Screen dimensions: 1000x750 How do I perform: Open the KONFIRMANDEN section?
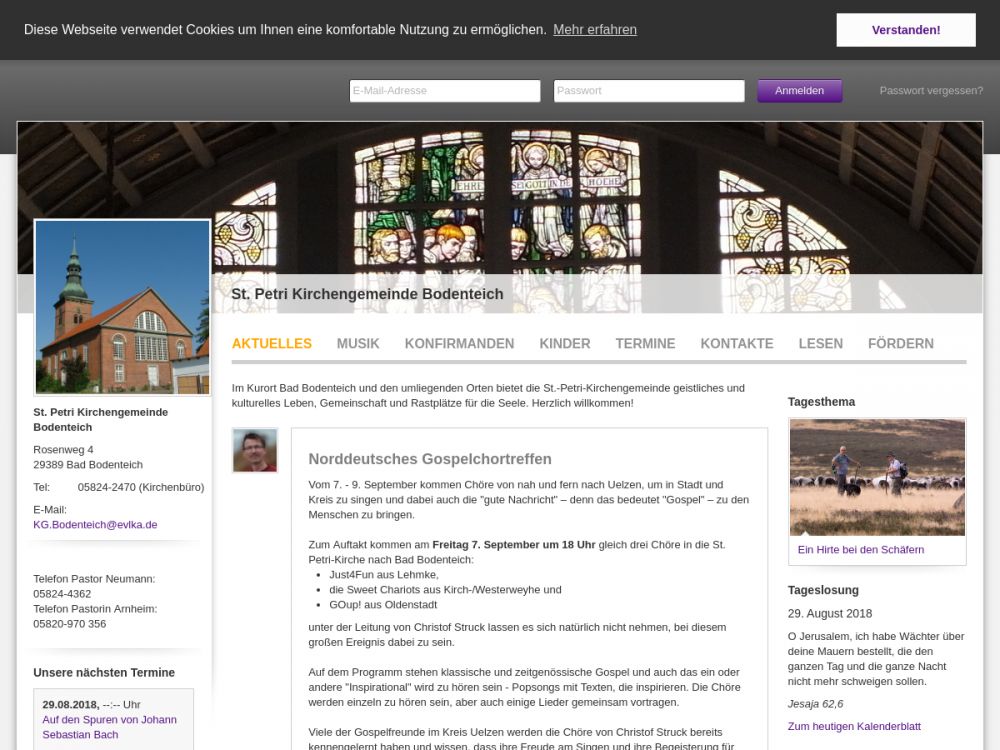click(459, 344)
